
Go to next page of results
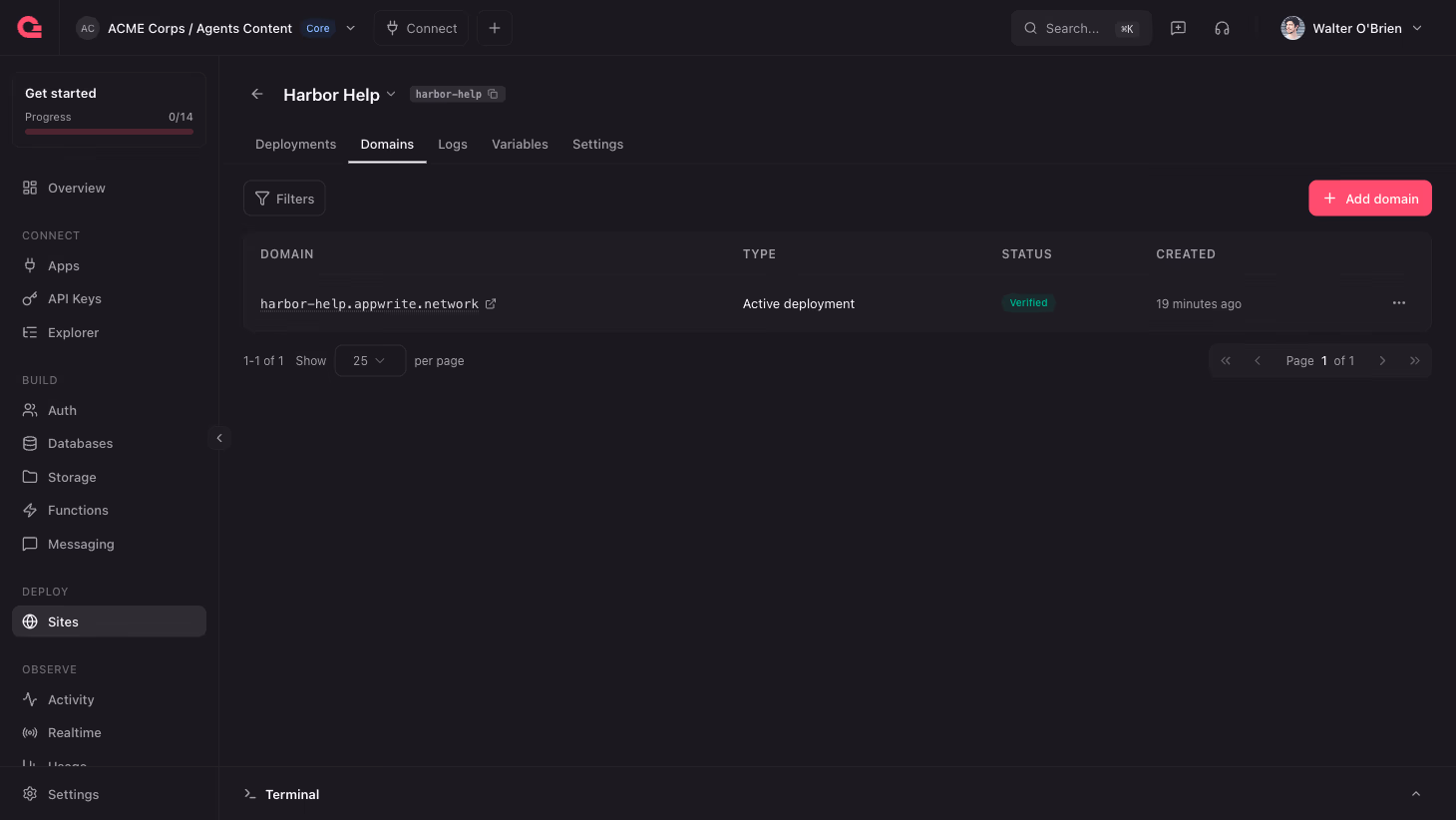[1382, 361]
